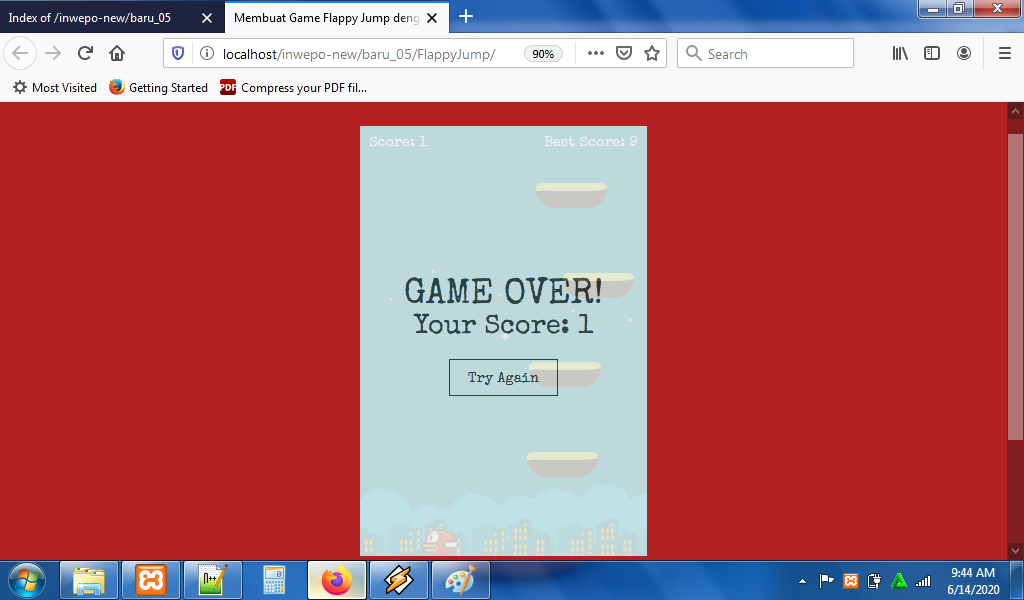Show site information for localhost
This screenshot has width=1024, height=600.
click(x=205, y=54)
